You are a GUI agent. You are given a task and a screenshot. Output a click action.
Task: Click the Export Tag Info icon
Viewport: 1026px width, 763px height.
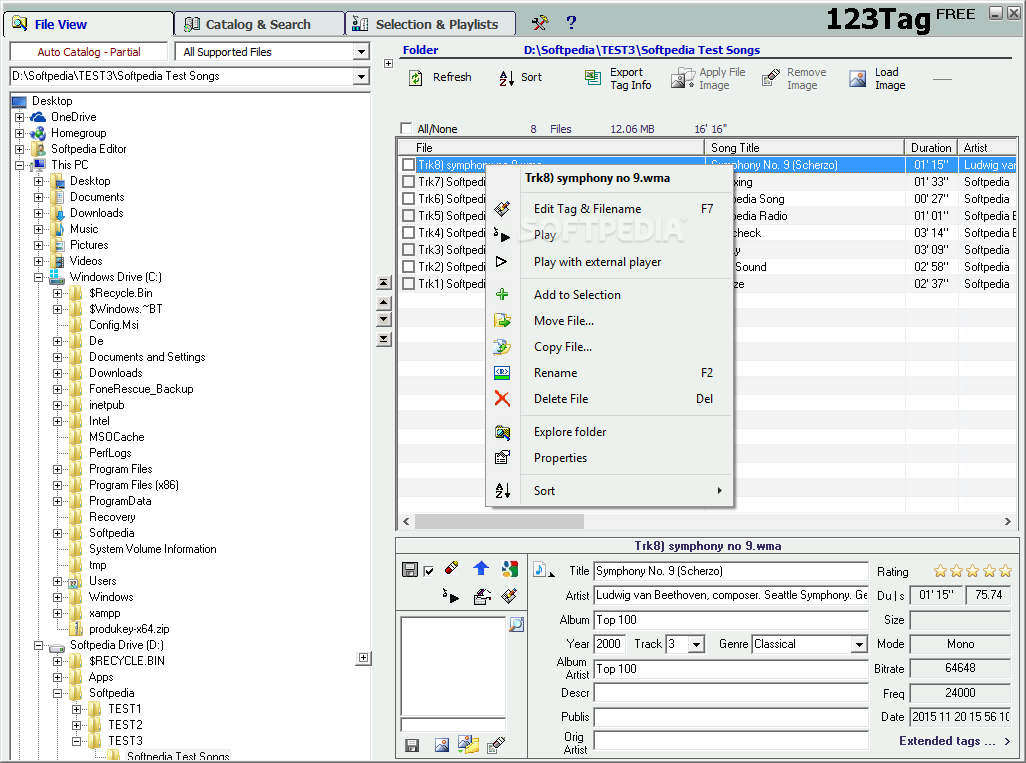coord(592,78)
